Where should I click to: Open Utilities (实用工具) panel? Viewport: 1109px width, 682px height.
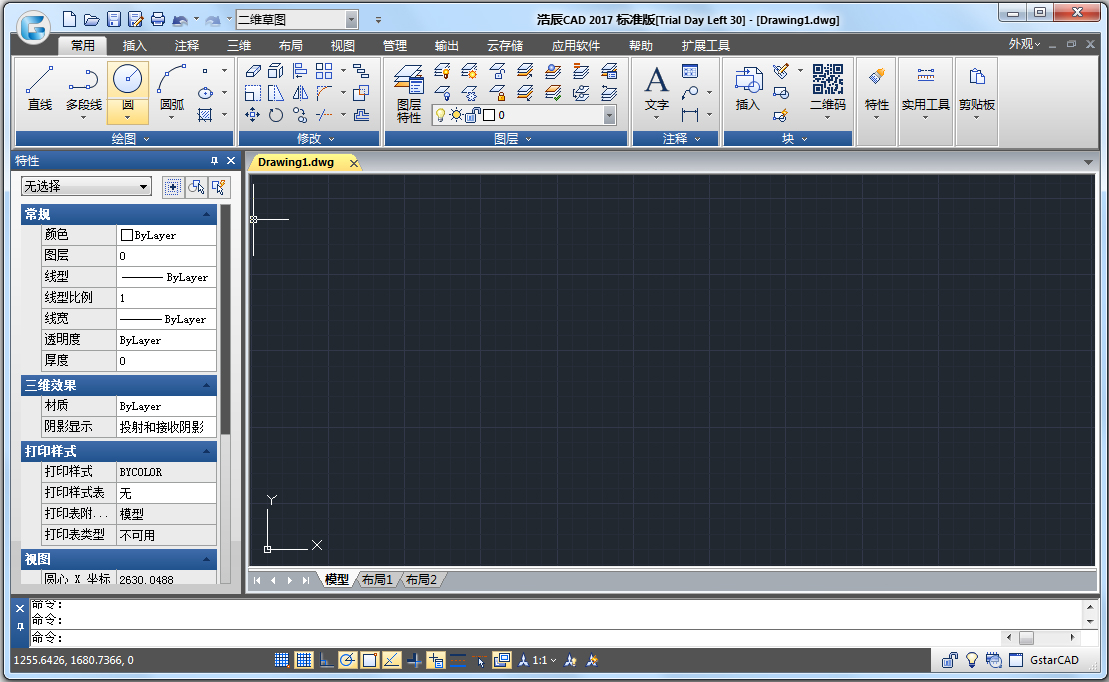925,92
